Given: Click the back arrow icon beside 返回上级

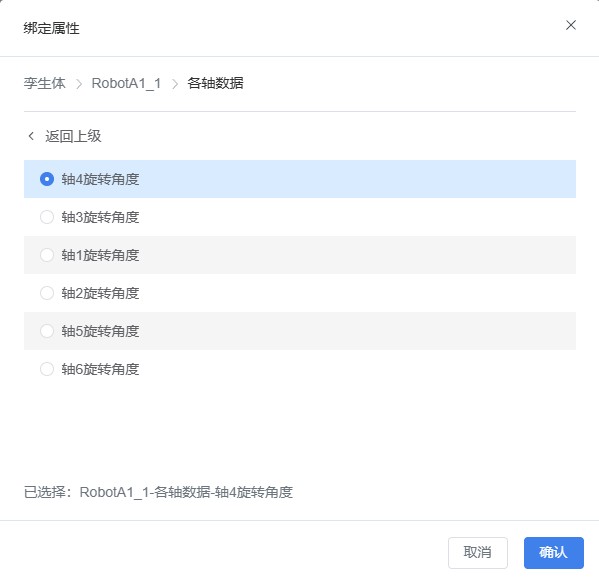Looking at the screenshot, I should pos(31,136).
